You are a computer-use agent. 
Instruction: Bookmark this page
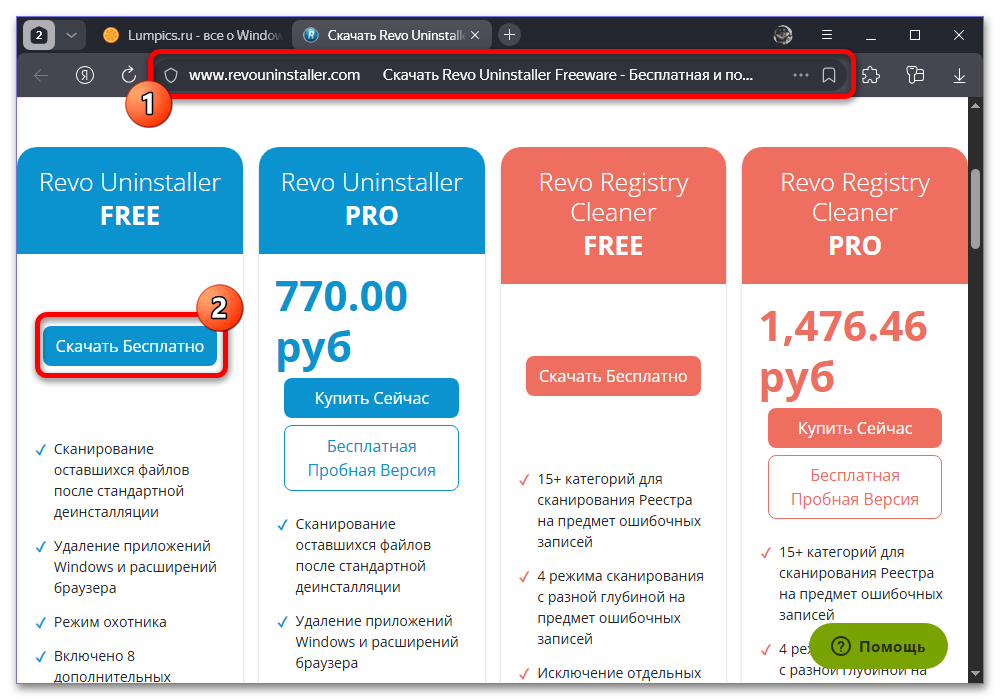point(828,75)
